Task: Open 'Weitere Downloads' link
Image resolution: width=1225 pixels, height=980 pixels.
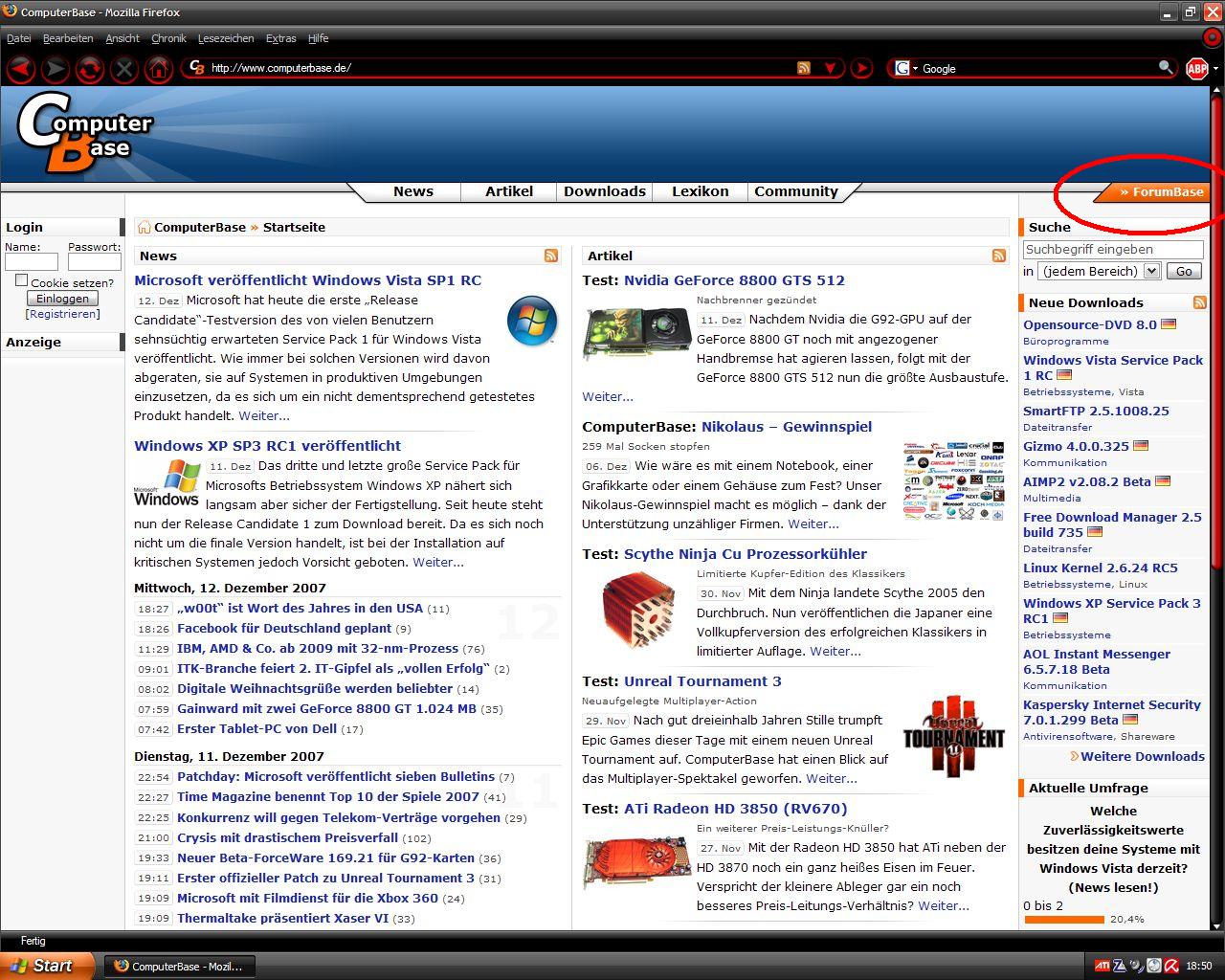Action: point(1143,756)
